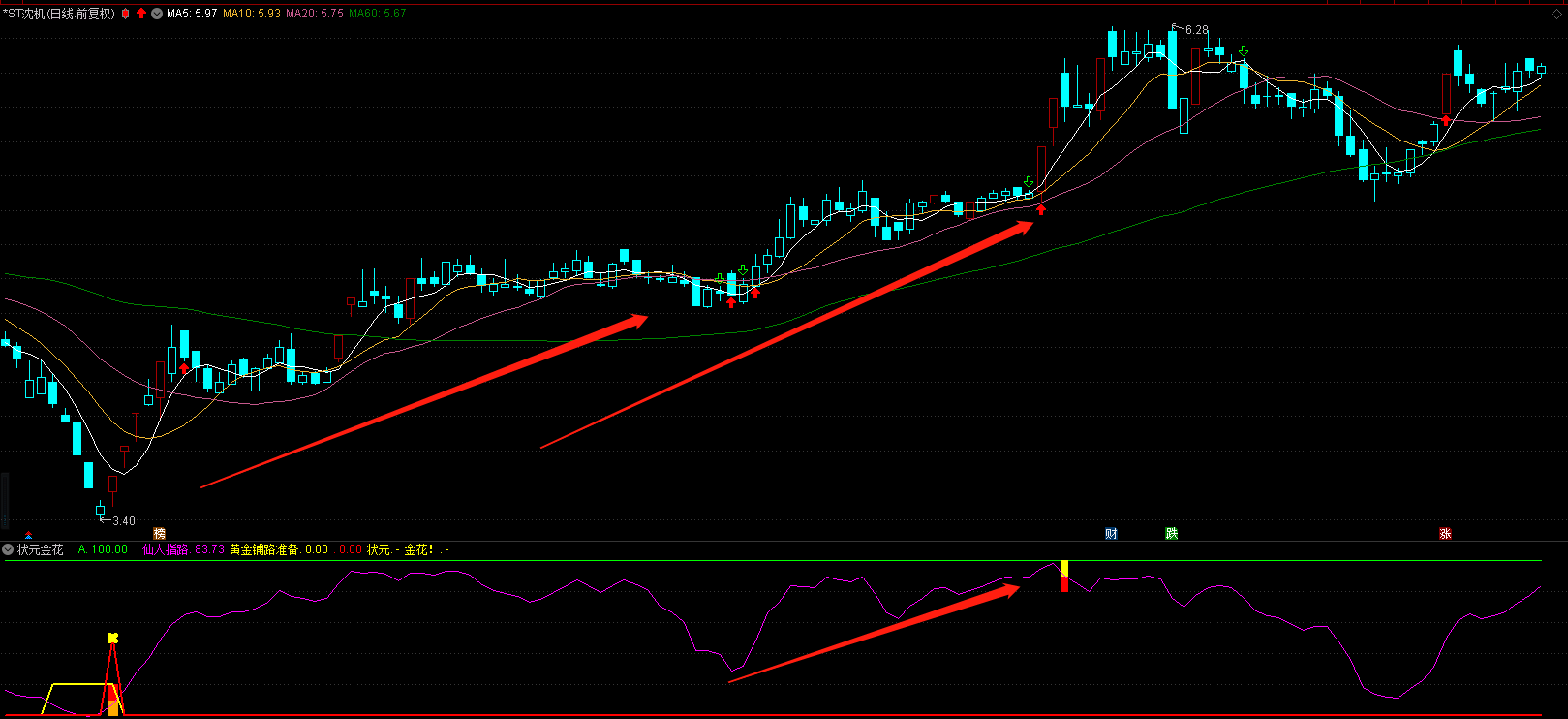
Task: Click the 仙人指路: 83.73 value
Action: (183, 549)
